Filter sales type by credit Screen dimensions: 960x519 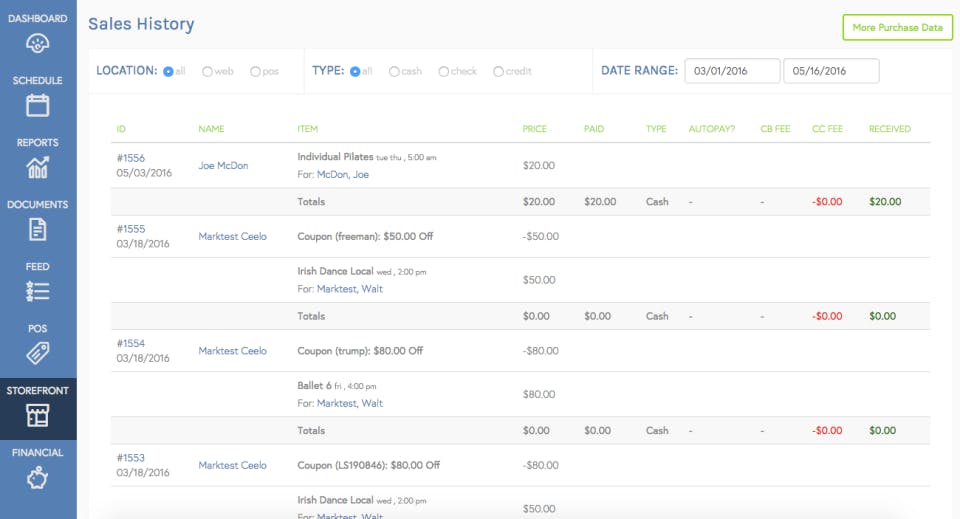498,71
